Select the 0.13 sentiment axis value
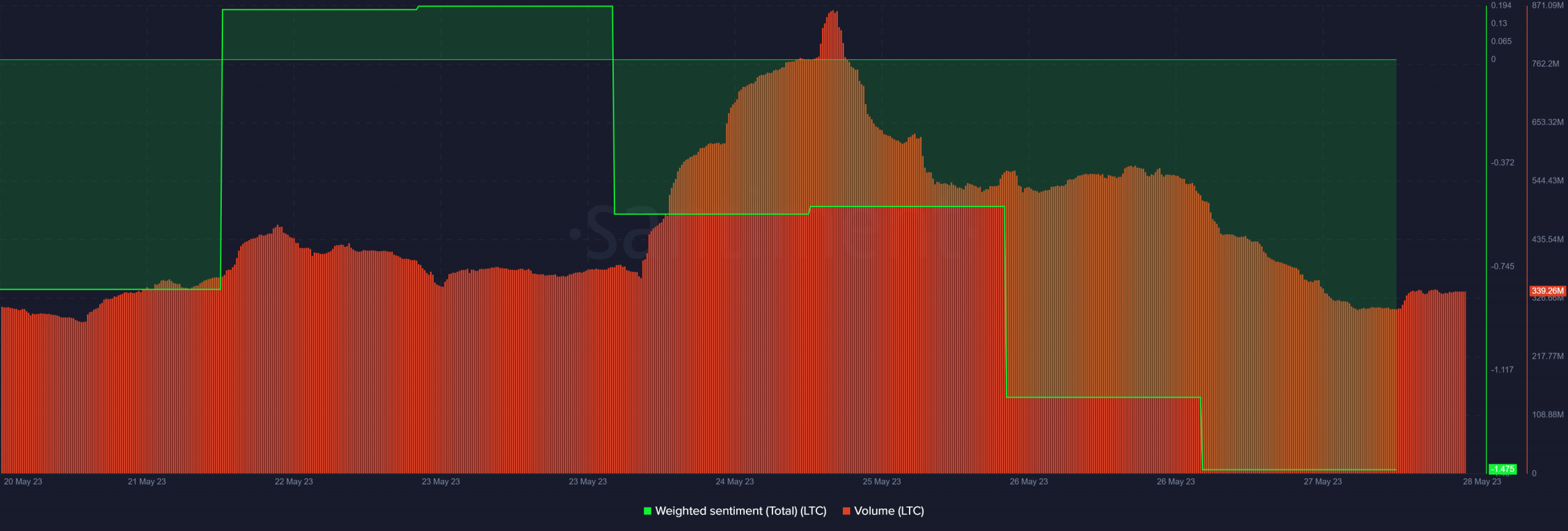Image resolution: width=1568 pixels, height=531 pixels. click(1499, 23)
